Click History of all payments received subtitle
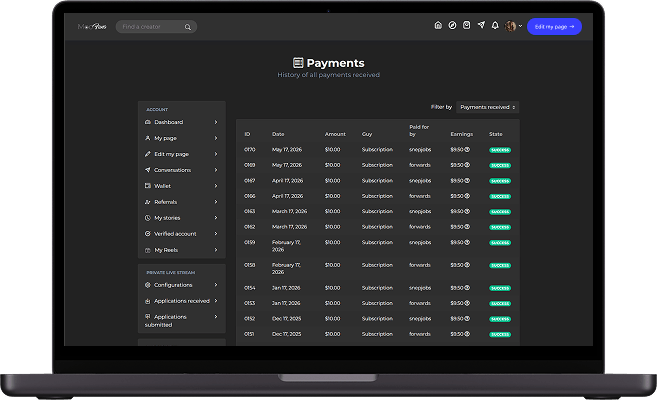657x401 pixels. click(x=328, y=75)
